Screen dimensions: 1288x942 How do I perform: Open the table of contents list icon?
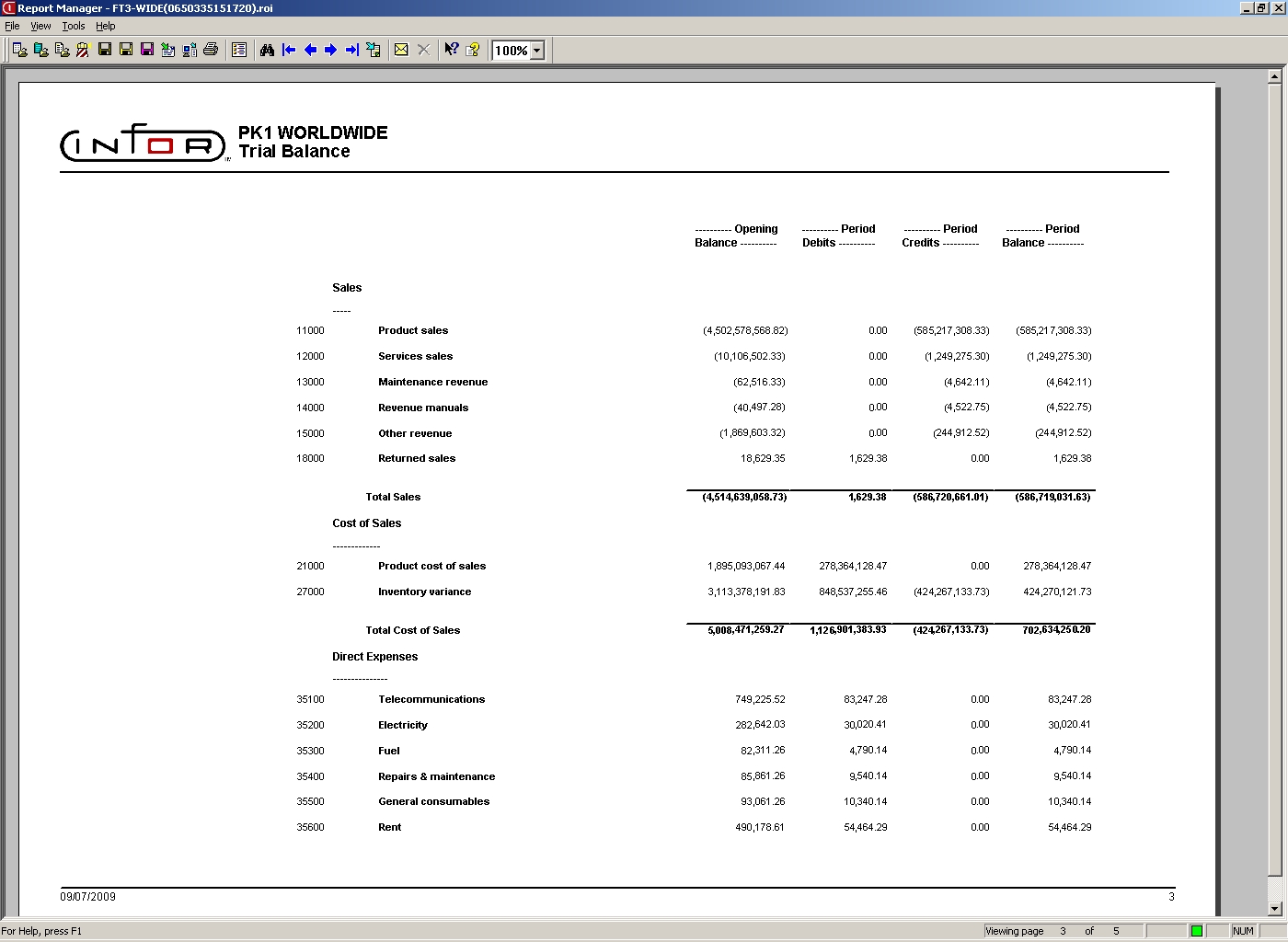pos(239,50)
